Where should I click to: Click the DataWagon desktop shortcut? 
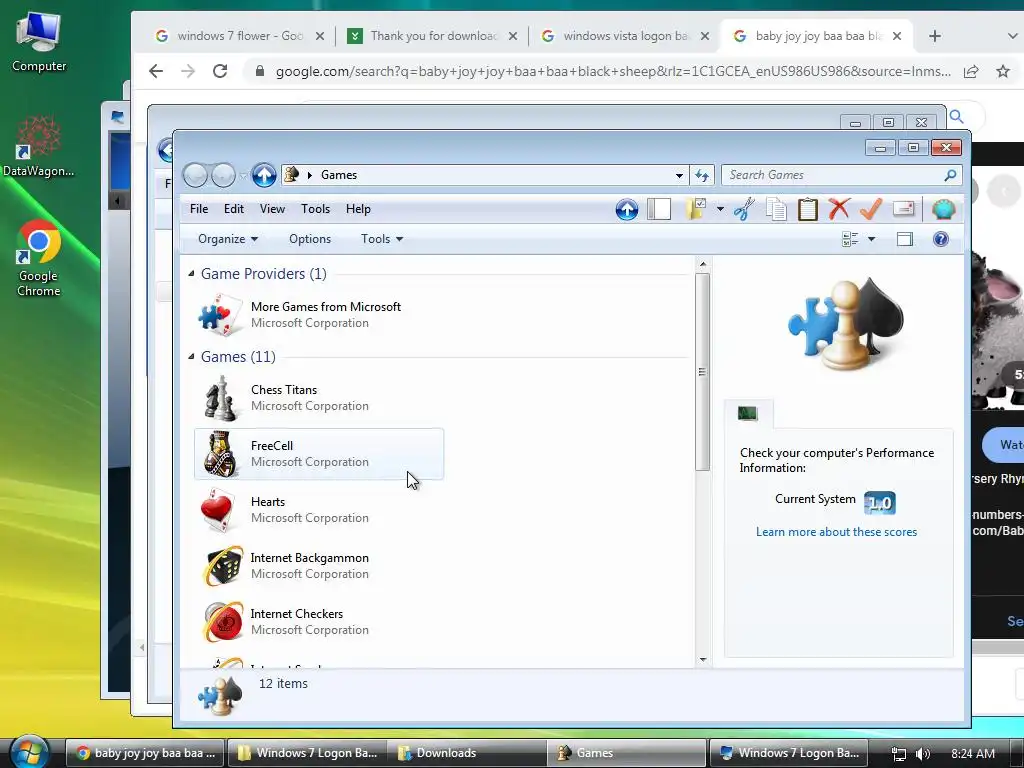[x=39, y=147]
